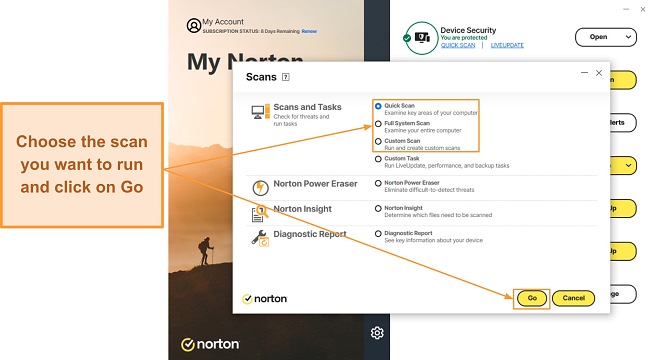Click the Diagnostic Report heading text
The height and width of the screenshot is (360, 650).
310,234
